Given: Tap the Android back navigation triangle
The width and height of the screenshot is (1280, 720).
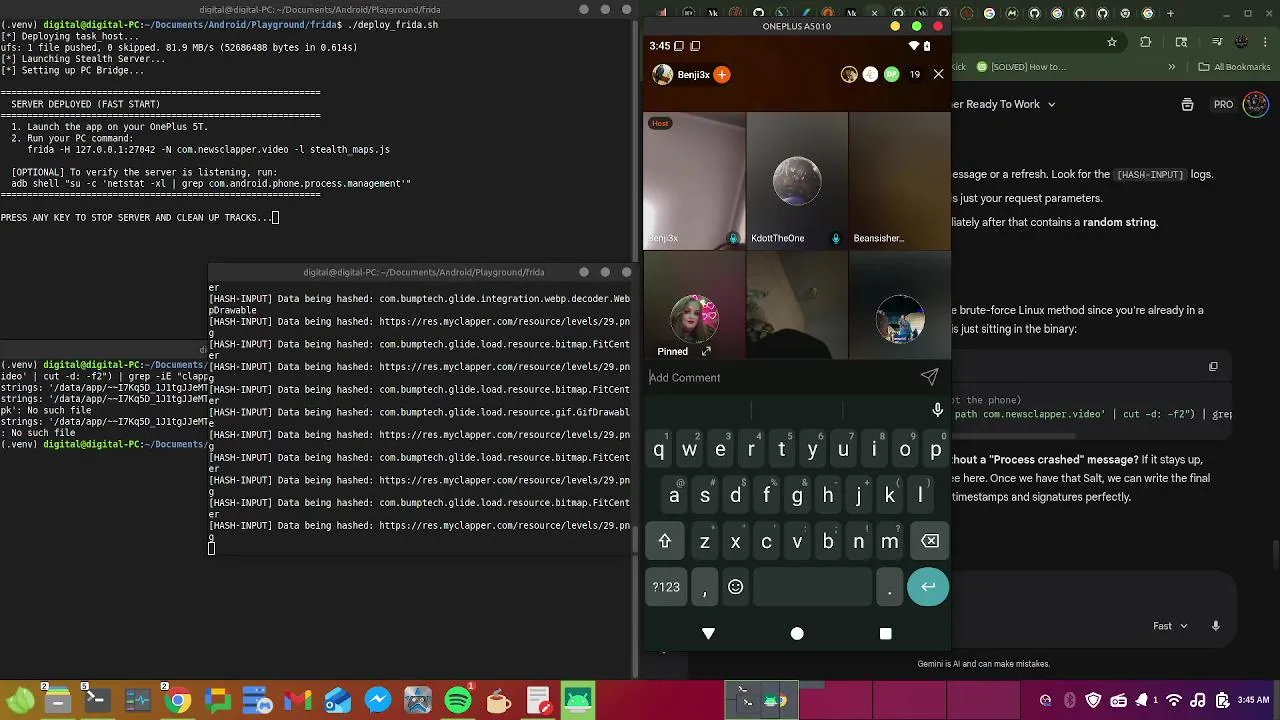Looking at the screenshot, I should [x=708, y=634].
